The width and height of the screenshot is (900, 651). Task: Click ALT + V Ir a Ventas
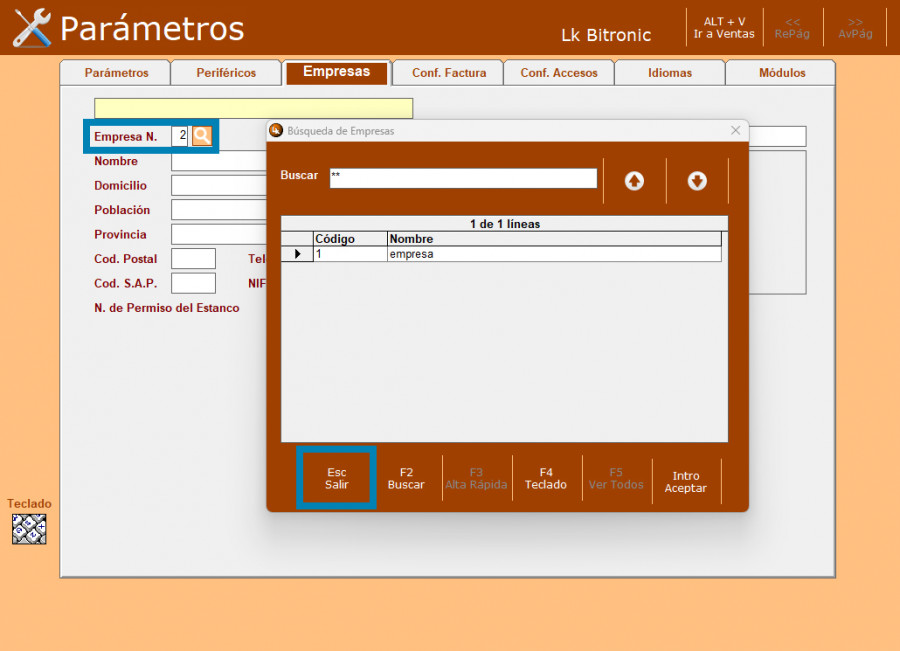click(x=724, y=28)
